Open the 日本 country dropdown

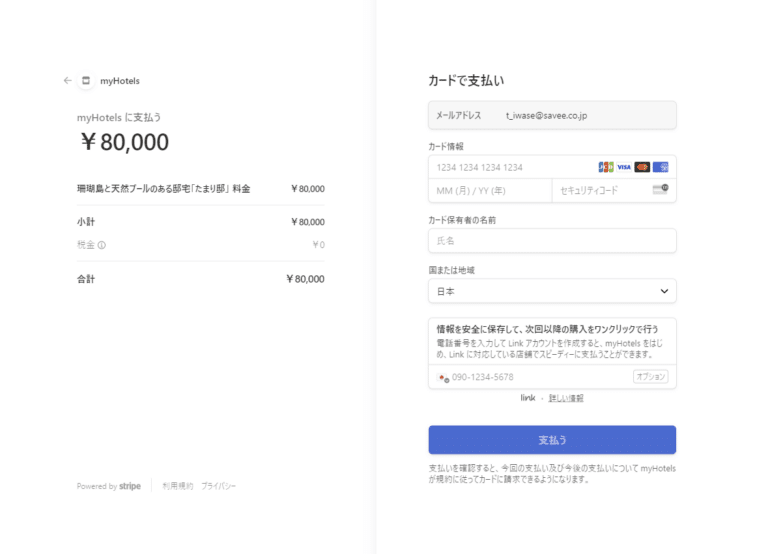pos(552,291)
